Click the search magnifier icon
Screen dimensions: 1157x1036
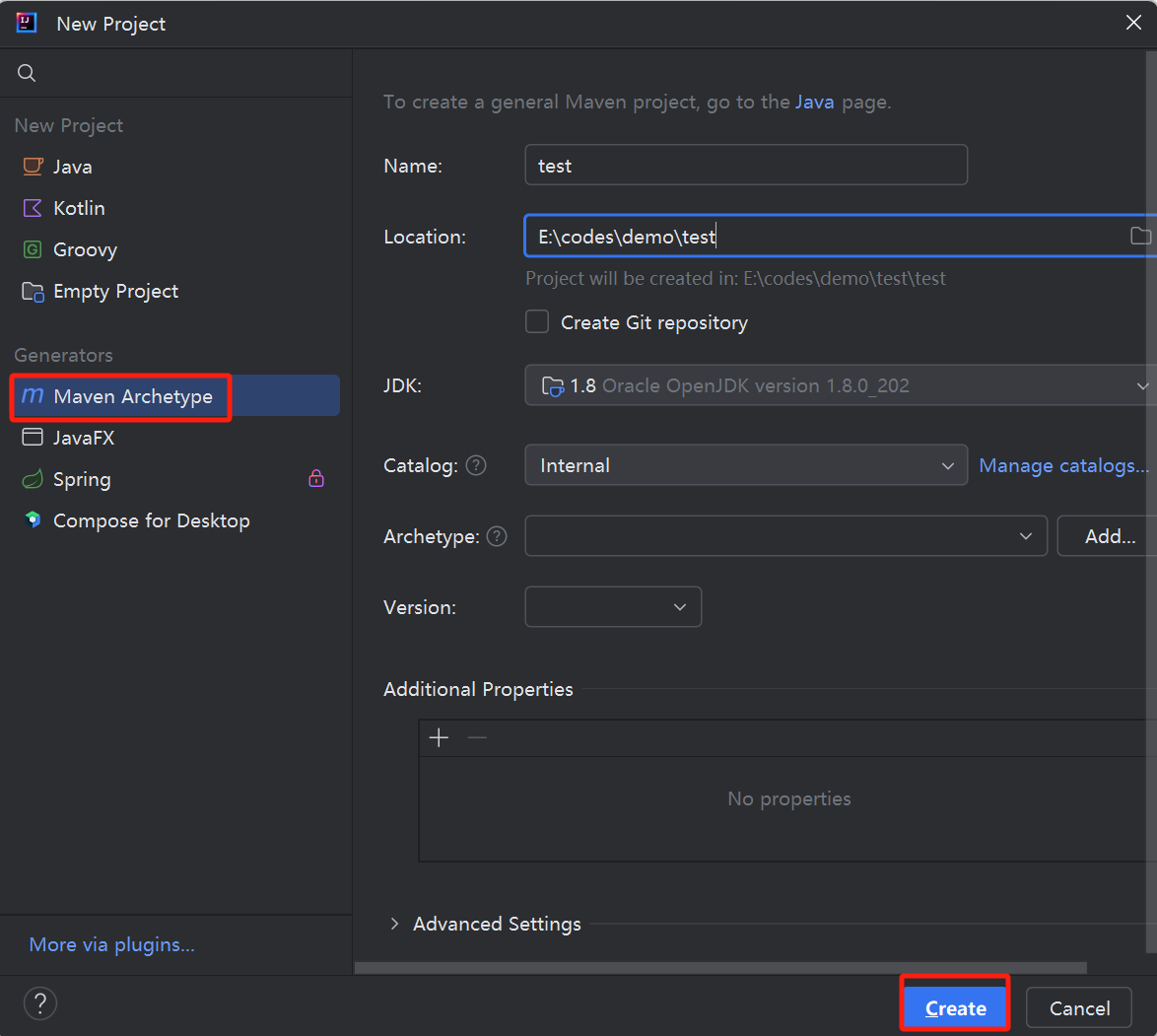pyautogui.click(x=27, y=73)
